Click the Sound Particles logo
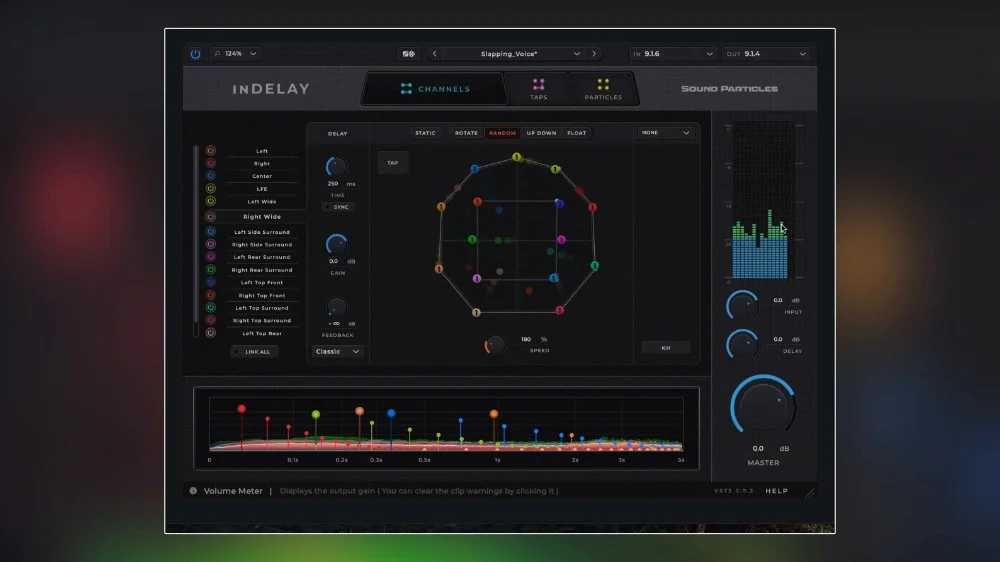The width and height of the screenshot is (1000, 562). tap(729, 89)
